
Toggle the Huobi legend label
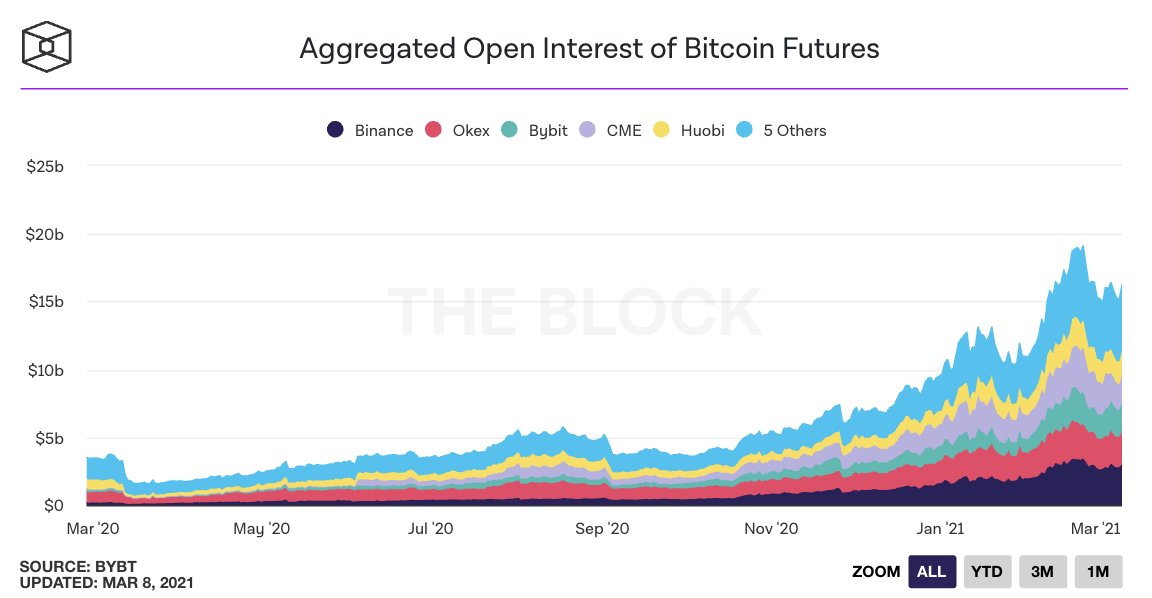point(701,130)
